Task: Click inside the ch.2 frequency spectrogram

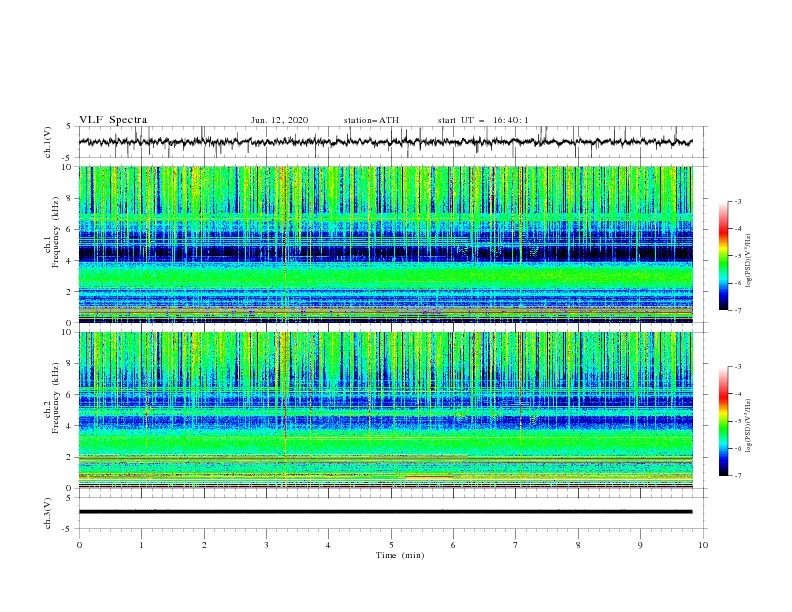Action: pos(385,410)
